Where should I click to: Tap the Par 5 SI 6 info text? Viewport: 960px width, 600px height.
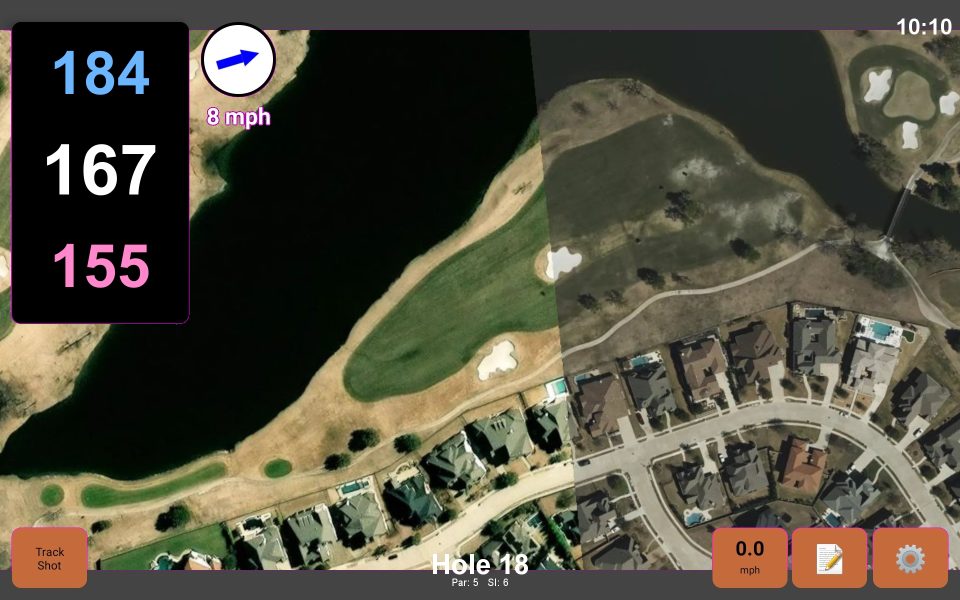(x=480, y=583)
